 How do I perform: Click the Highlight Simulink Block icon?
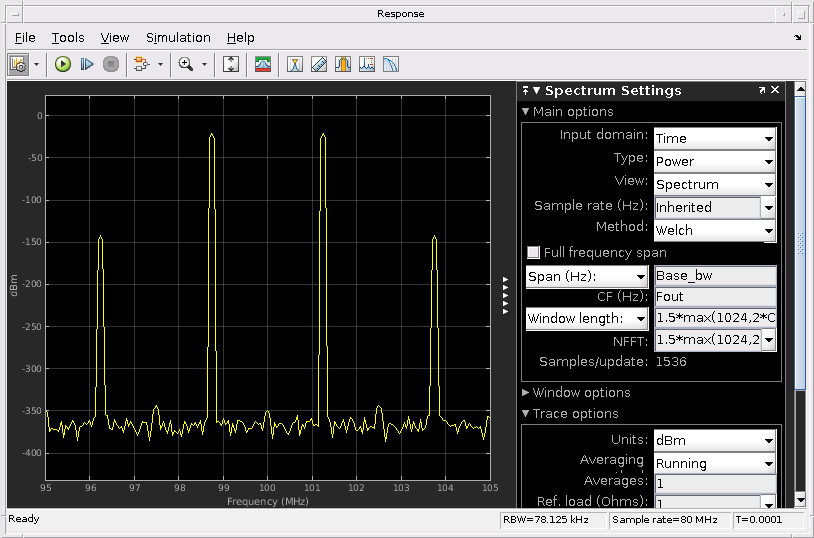[x=141, y=64]
